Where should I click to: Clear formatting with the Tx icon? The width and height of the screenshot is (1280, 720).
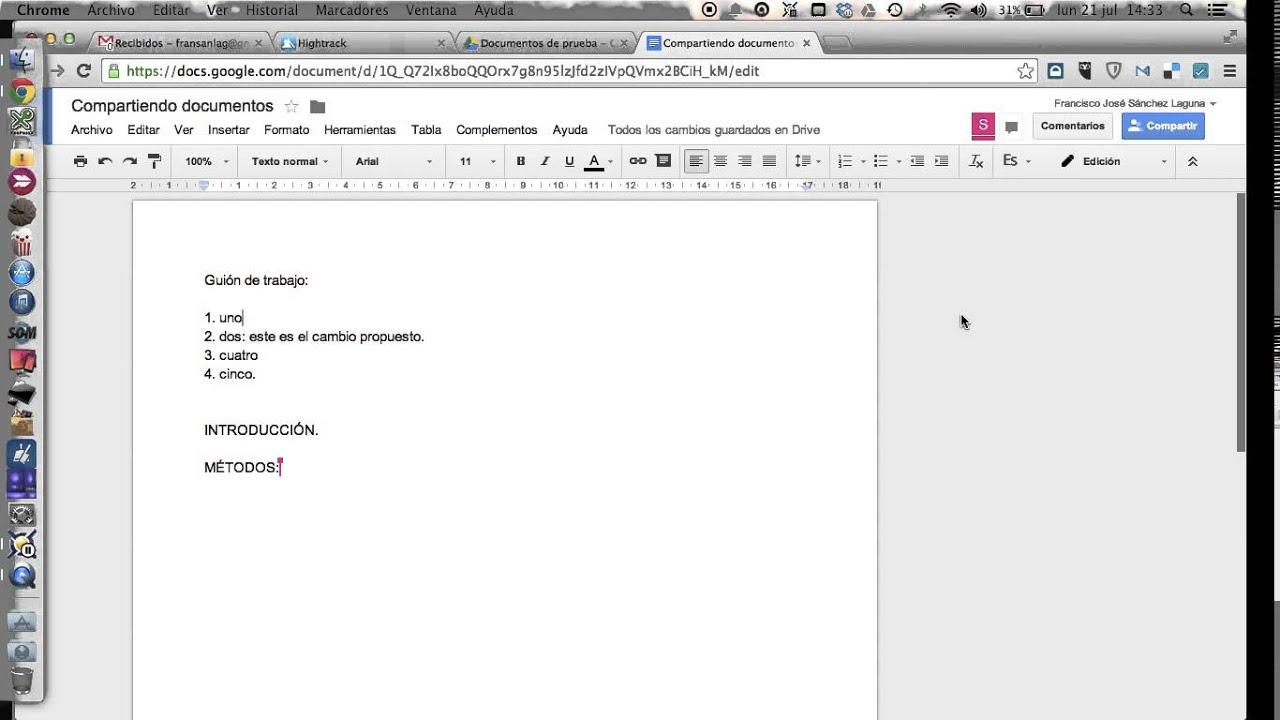pos(976,160)
